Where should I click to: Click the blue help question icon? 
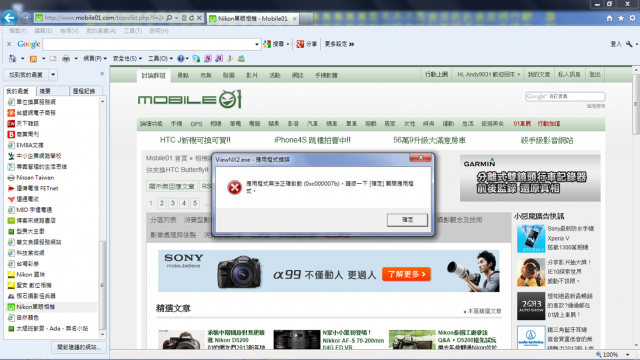click(181, 59)
